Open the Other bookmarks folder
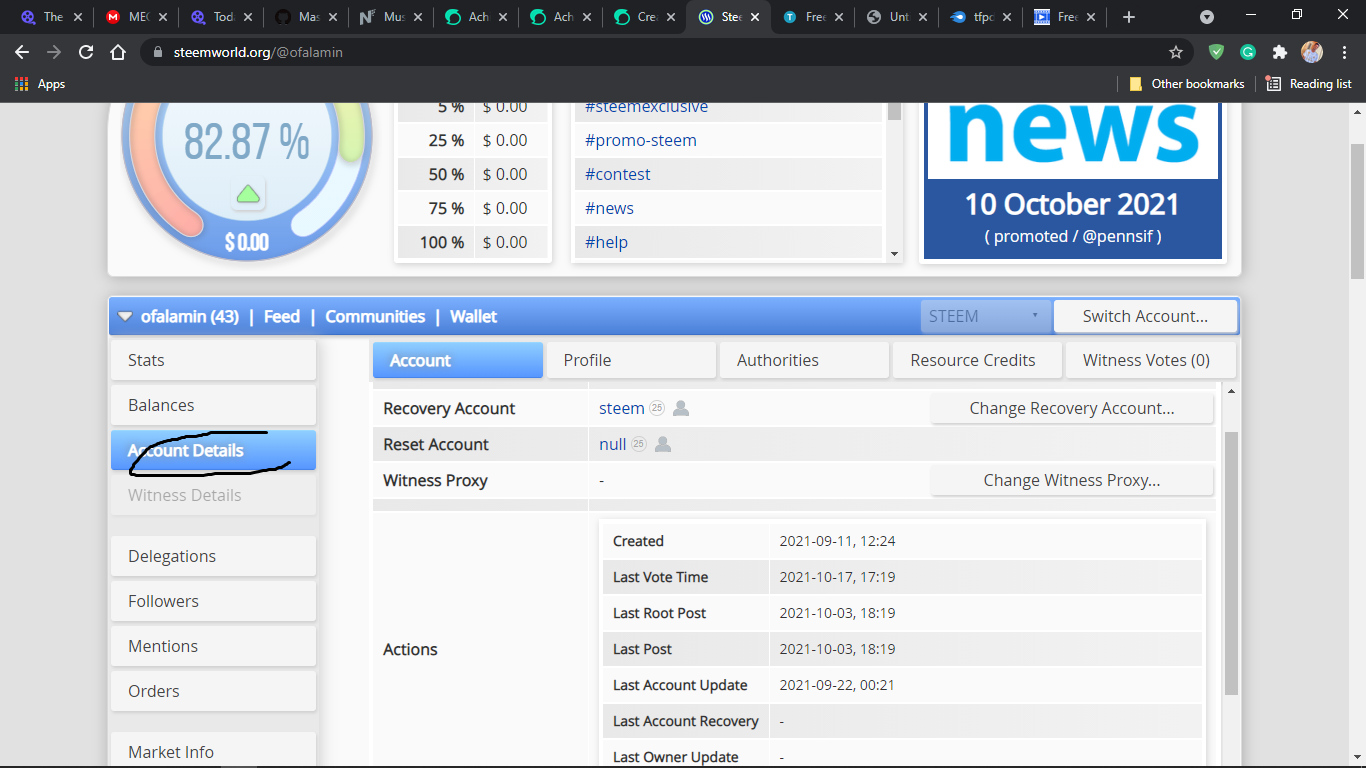 coord(1187,84)
